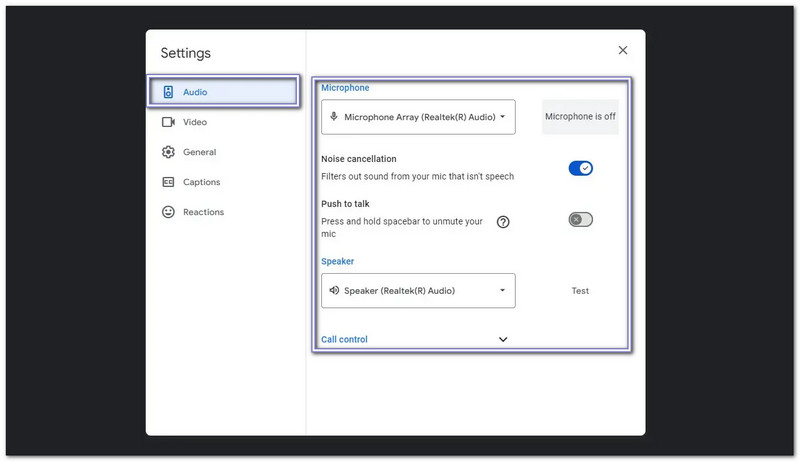
Task: Click the General gear icon
Action: 168,152
